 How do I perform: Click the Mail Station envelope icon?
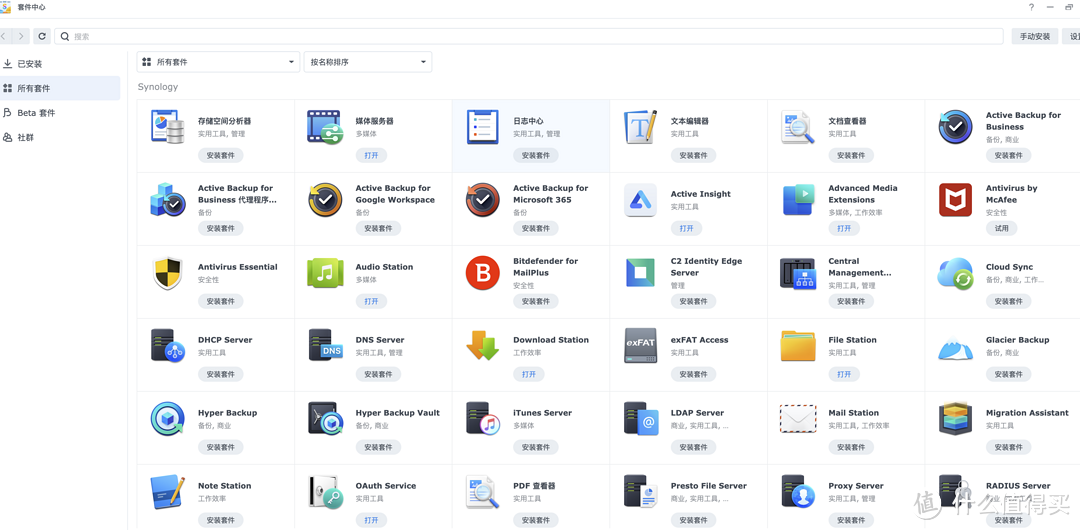click(x=798, y=419)
